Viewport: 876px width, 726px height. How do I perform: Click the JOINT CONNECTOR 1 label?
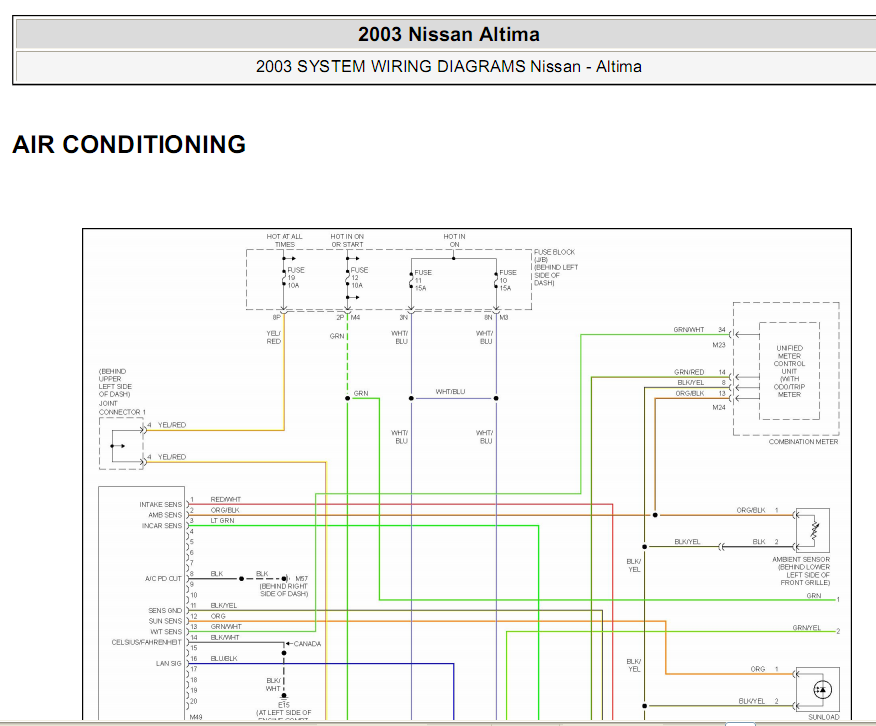click(x=122, y=408)
